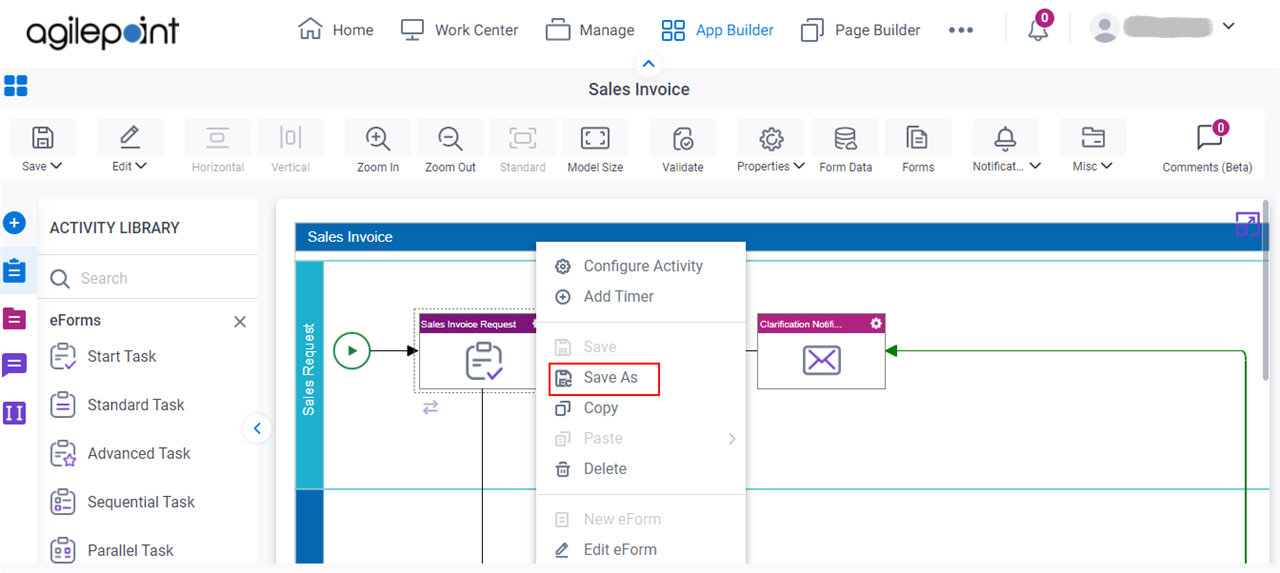
Task: Click the blue plus sidebar icon
Action: [x=14, y=223]
